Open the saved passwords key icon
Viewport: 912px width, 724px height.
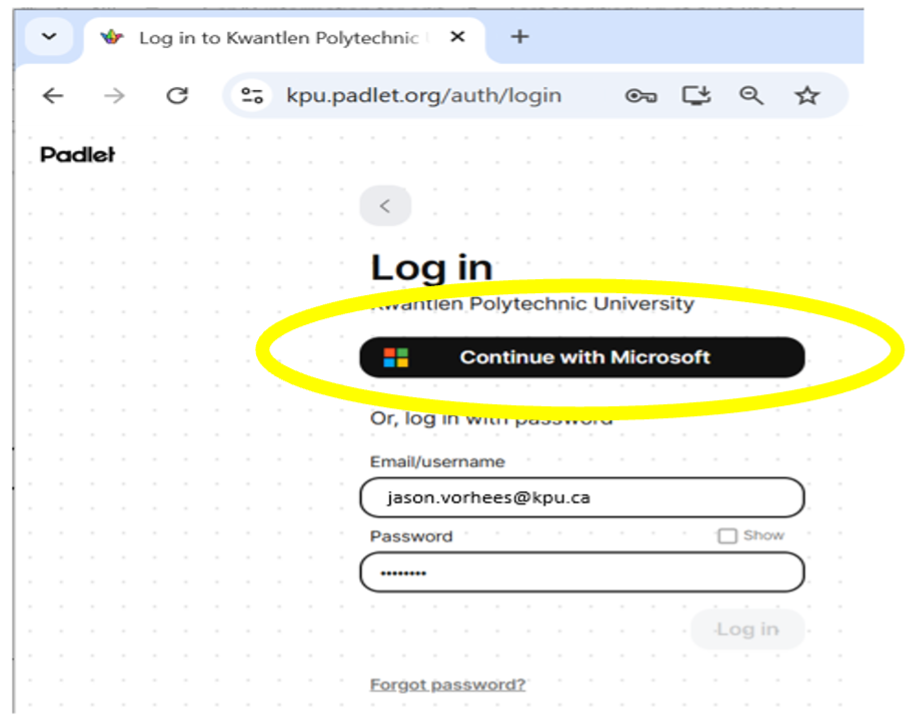(640, 95)
